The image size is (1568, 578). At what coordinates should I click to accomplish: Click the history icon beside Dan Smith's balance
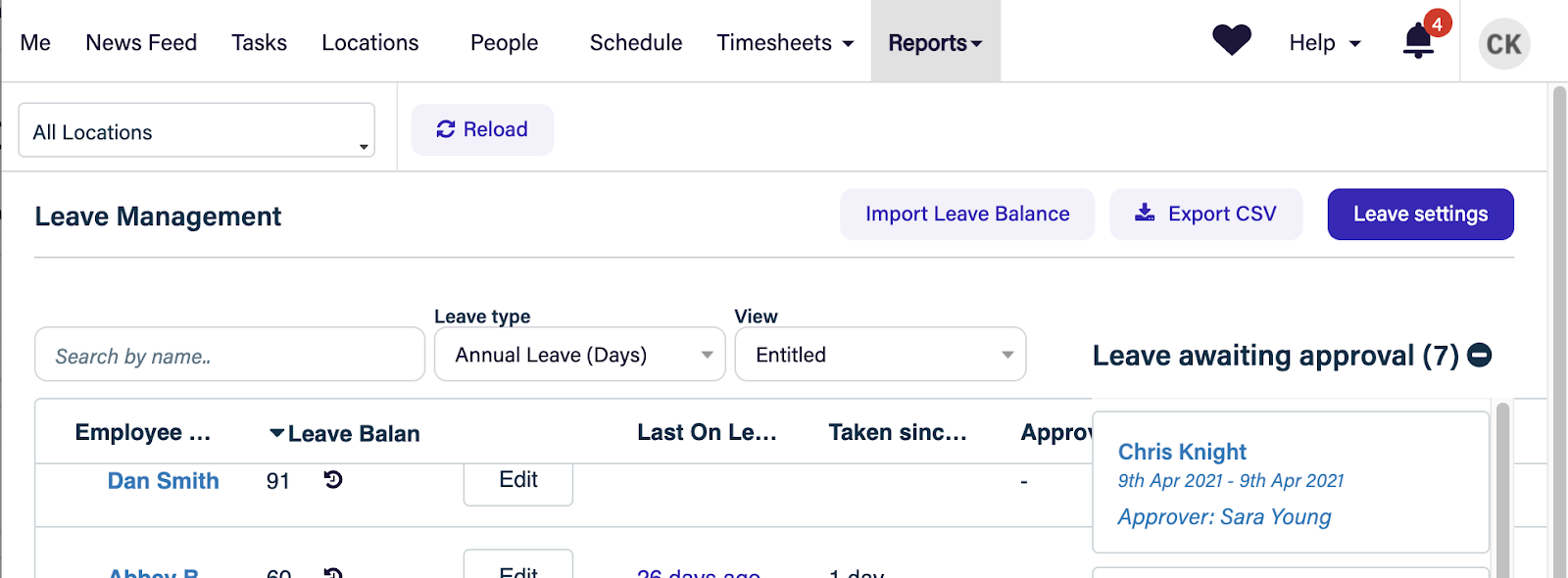coord(333,480)
